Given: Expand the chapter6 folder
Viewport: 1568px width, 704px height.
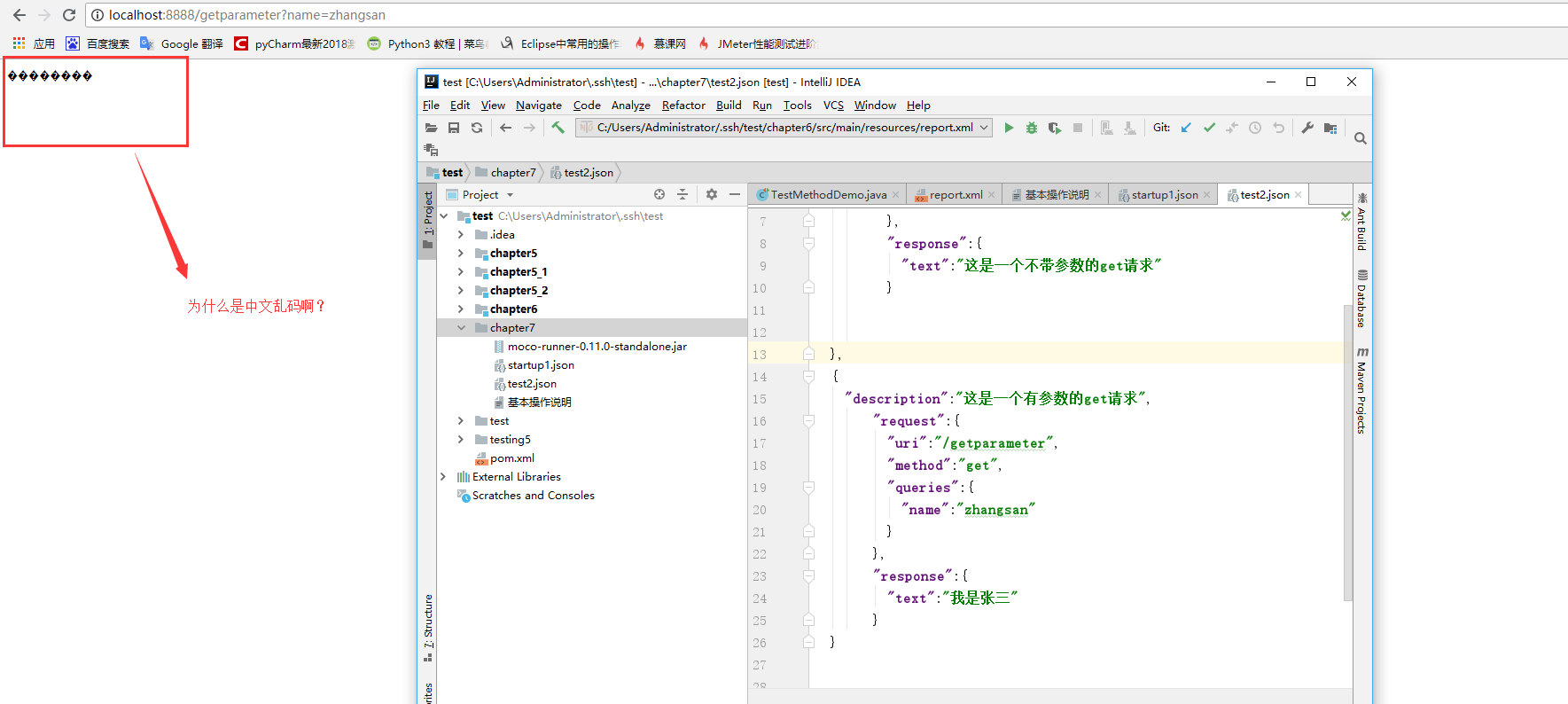Looking at the screenshot, I should click(x=460, y=309).
